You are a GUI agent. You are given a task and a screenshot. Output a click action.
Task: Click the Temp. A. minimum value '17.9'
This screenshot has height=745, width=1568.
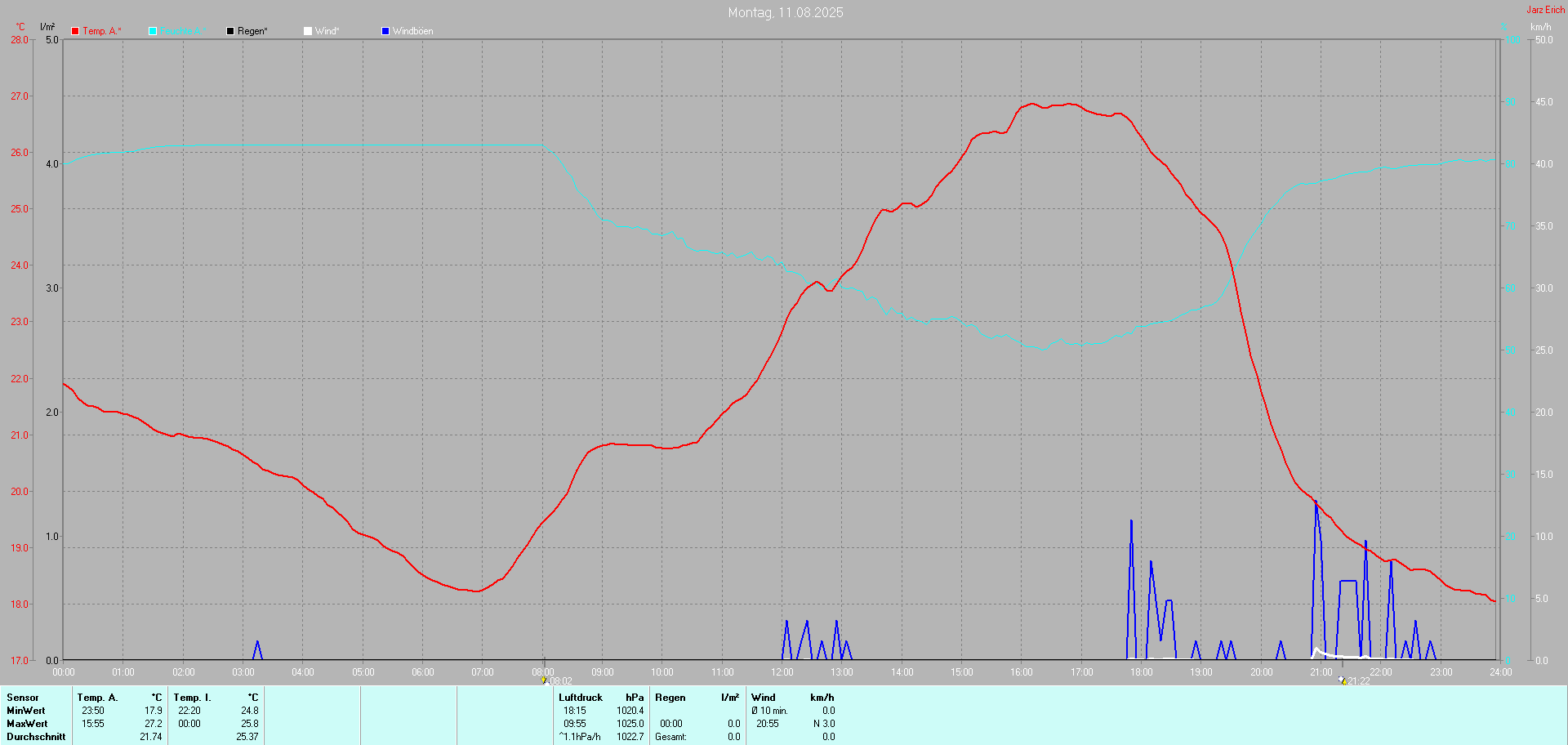point(154,711)
